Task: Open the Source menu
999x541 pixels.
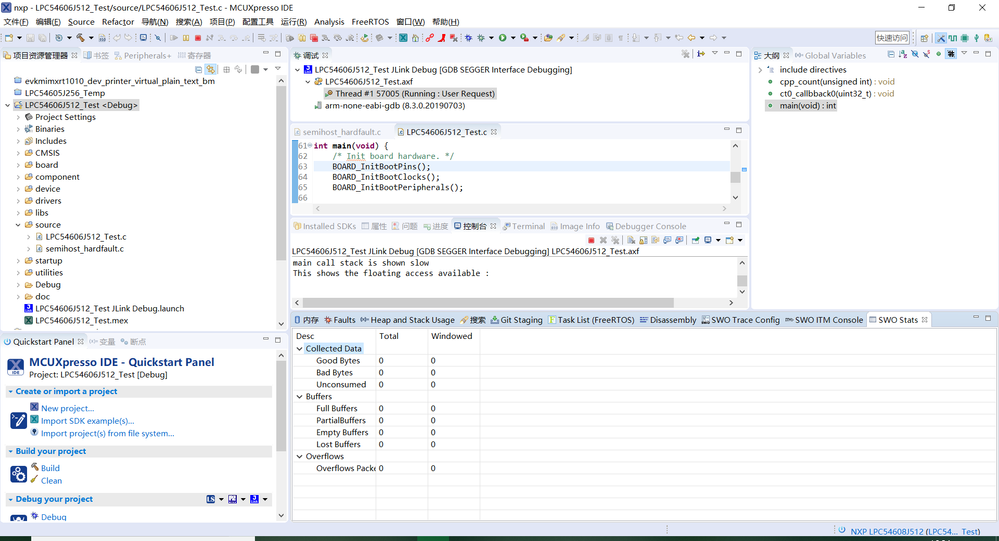Action: pos(81,22)
